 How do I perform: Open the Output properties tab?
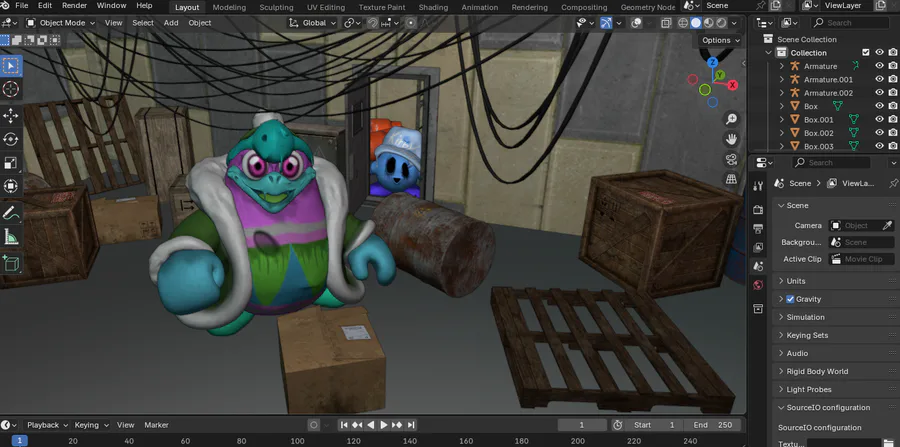(x=758, y=229)
